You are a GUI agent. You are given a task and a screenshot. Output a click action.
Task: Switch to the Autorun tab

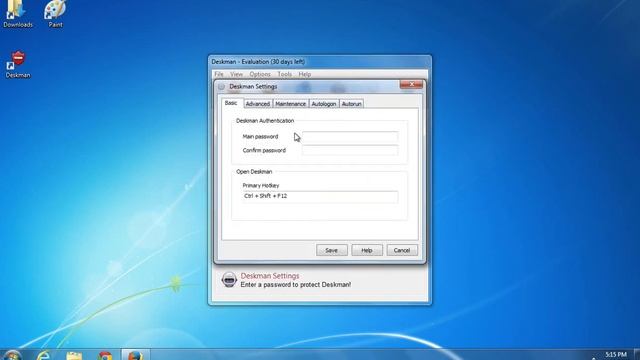tap(351, 104)
